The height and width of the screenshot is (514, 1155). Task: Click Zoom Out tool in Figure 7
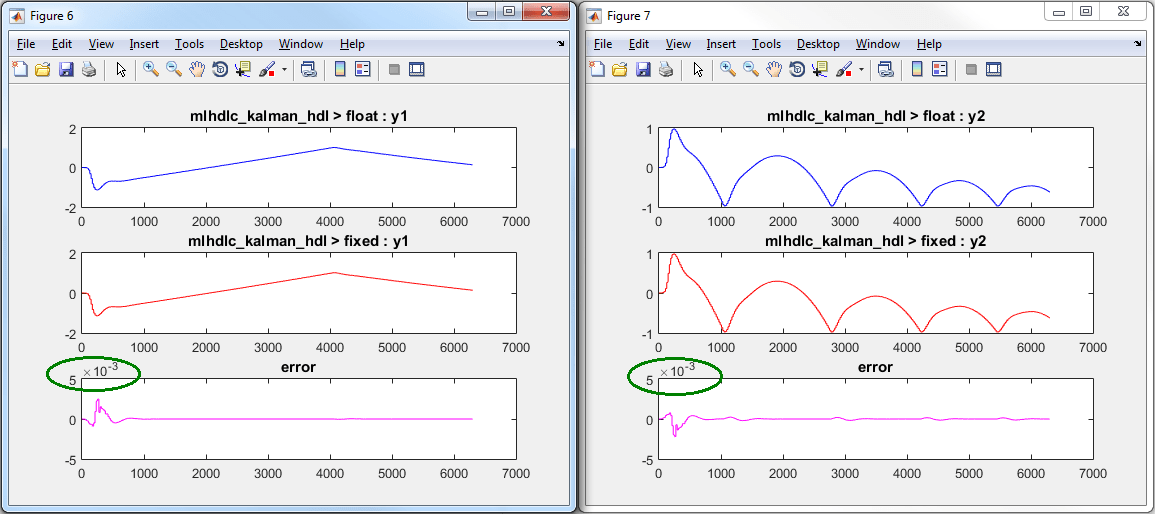click(751, 69)
